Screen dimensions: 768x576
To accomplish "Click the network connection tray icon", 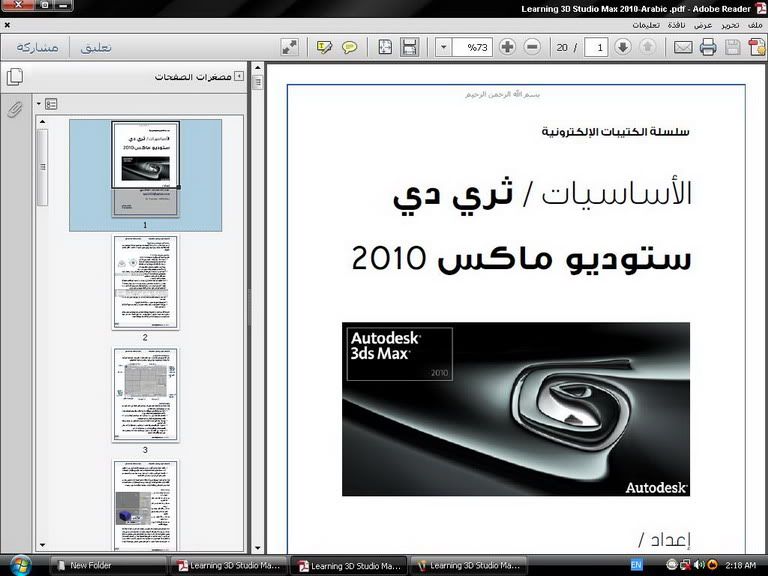I will 686,565.
